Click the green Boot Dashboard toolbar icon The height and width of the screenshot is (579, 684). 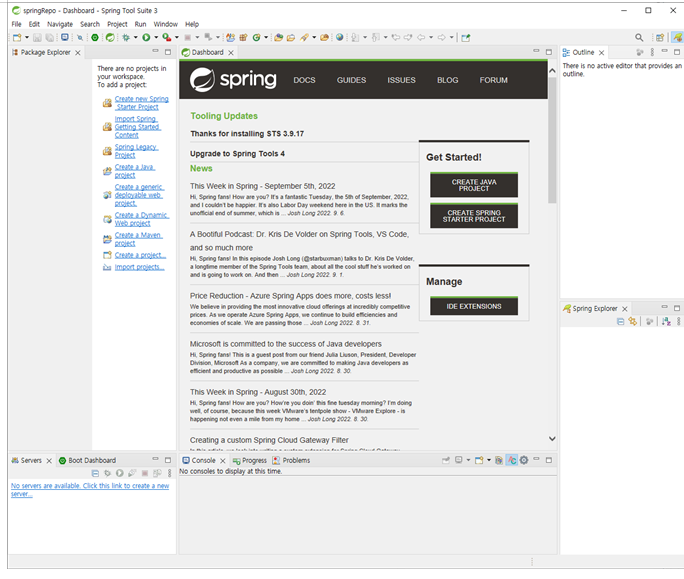[x=95, y=38]
